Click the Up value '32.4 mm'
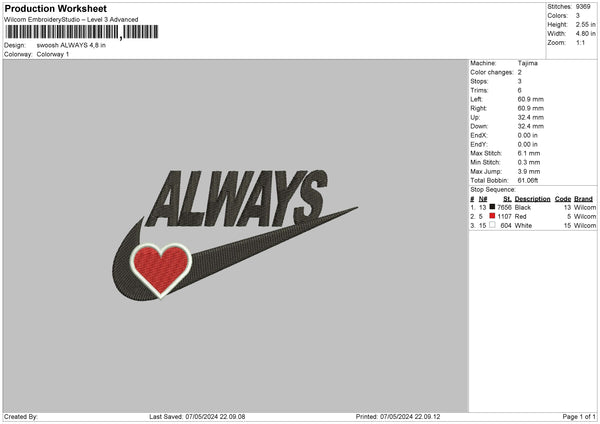 click(x=530, y=117)
